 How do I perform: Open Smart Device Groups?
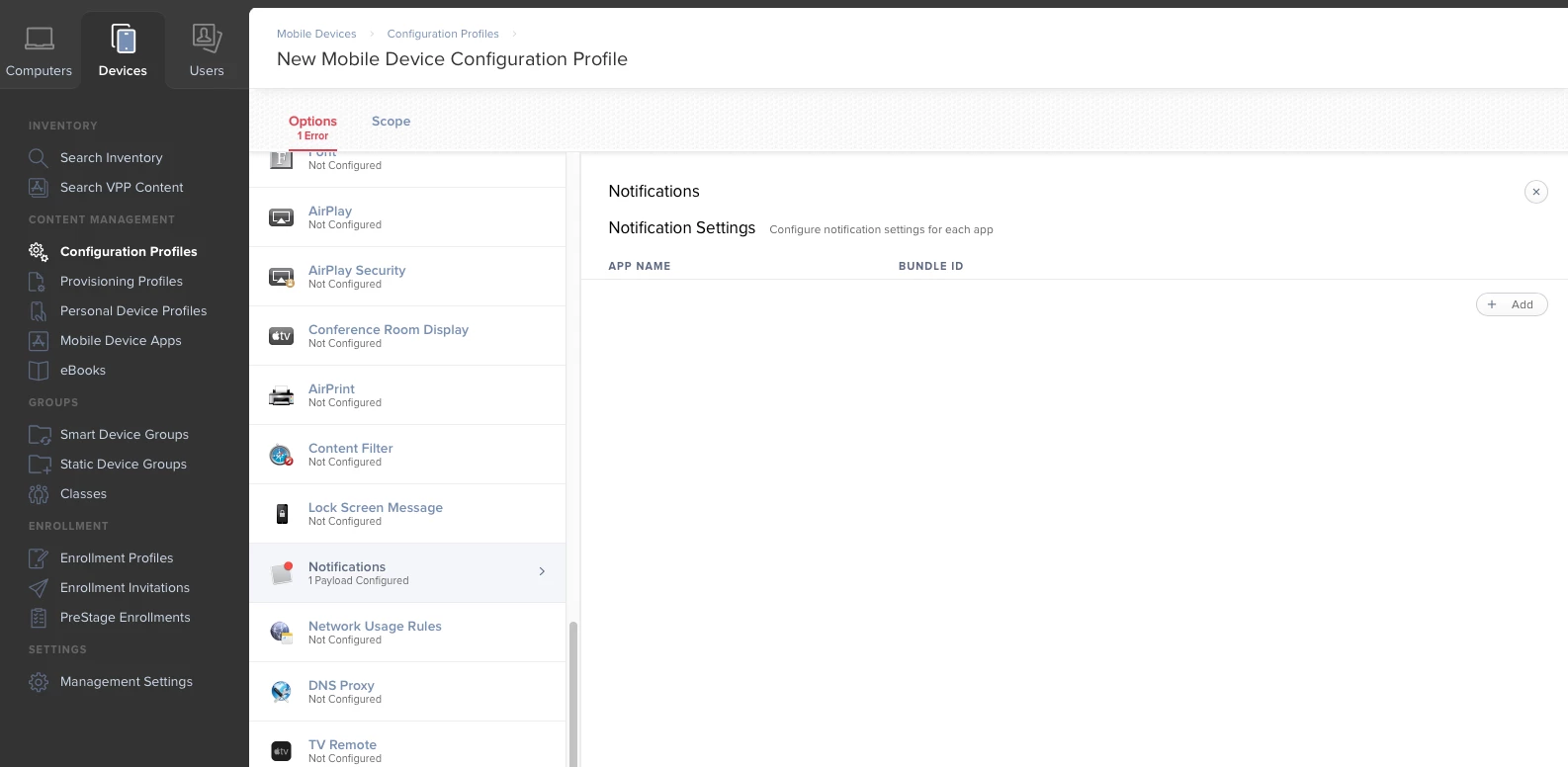tap(125, 435)
